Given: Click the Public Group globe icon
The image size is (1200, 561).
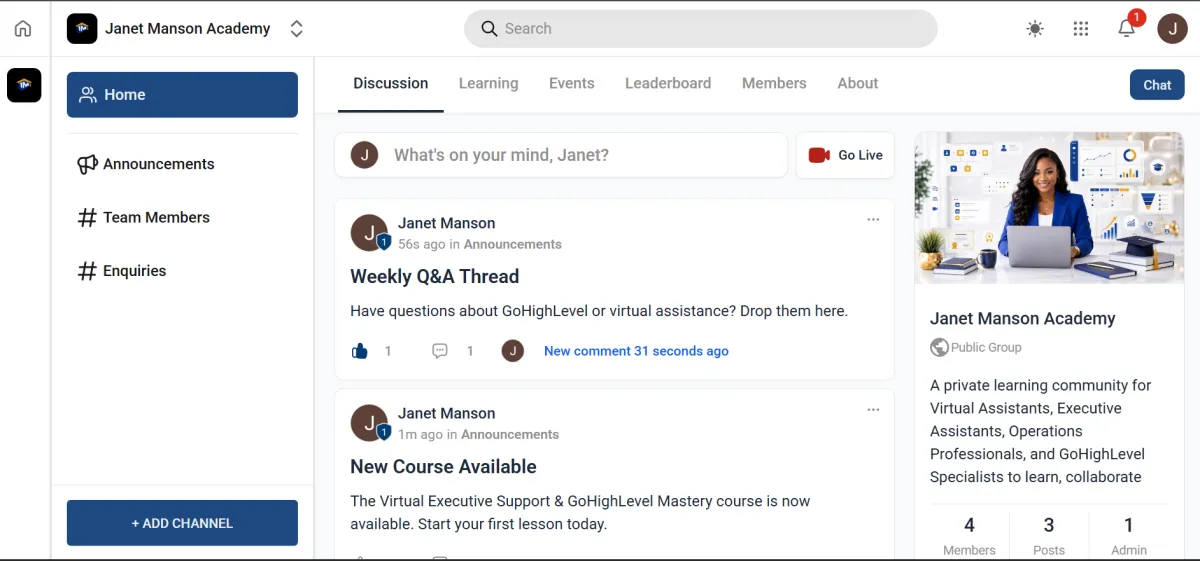Looking at the screenshot, I should 939,347.
